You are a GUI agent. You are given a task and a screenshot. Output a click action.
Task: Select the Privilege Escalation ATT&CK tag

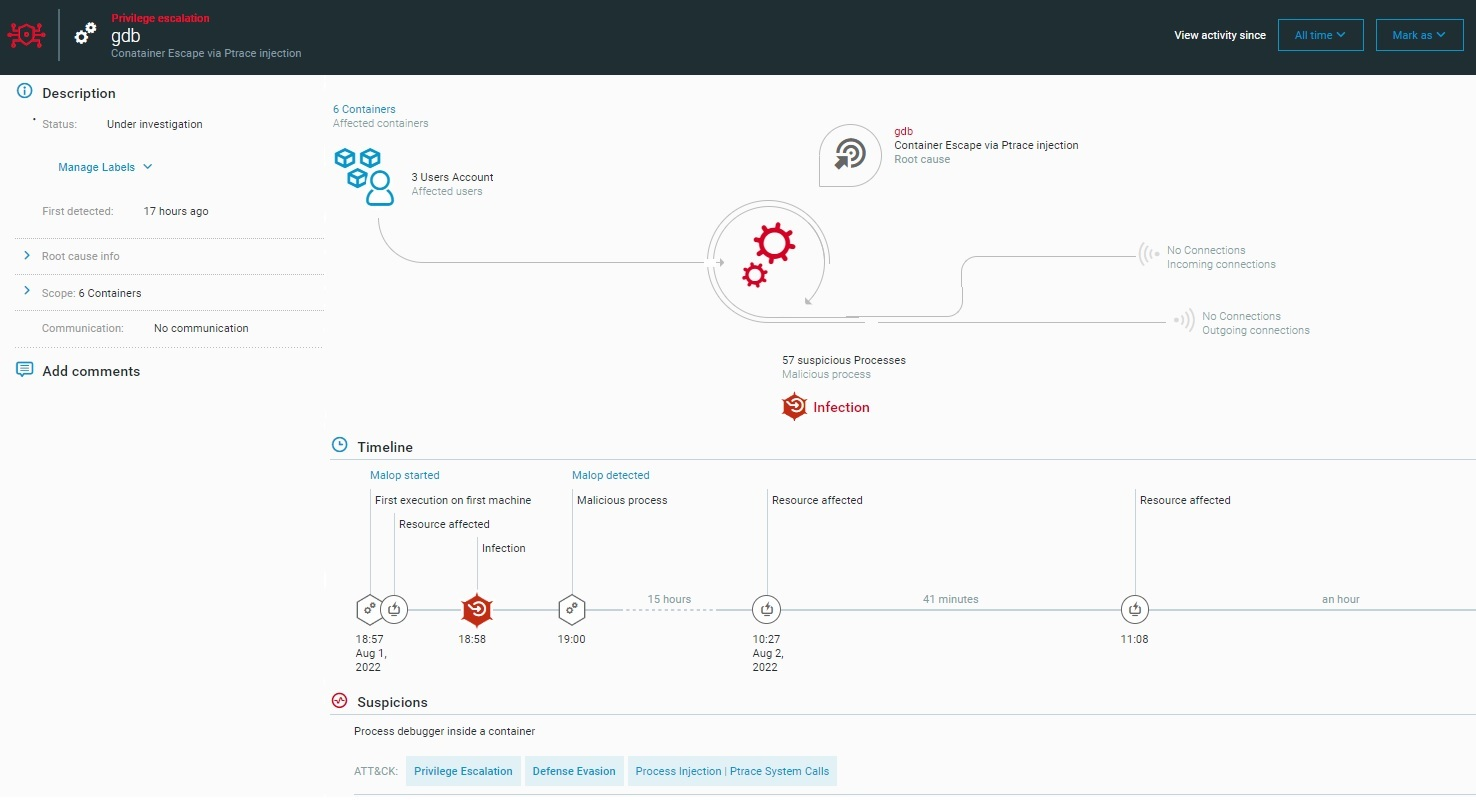463,771
